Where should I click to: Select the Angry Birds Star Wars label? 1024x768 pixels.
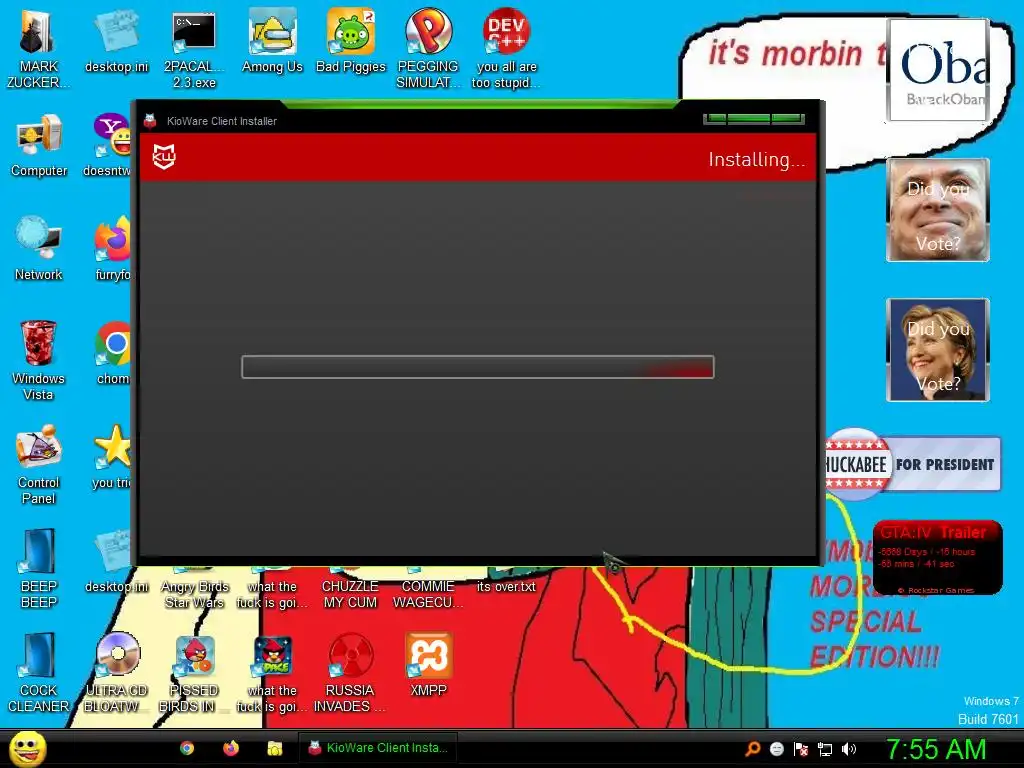tap(195, 594)
